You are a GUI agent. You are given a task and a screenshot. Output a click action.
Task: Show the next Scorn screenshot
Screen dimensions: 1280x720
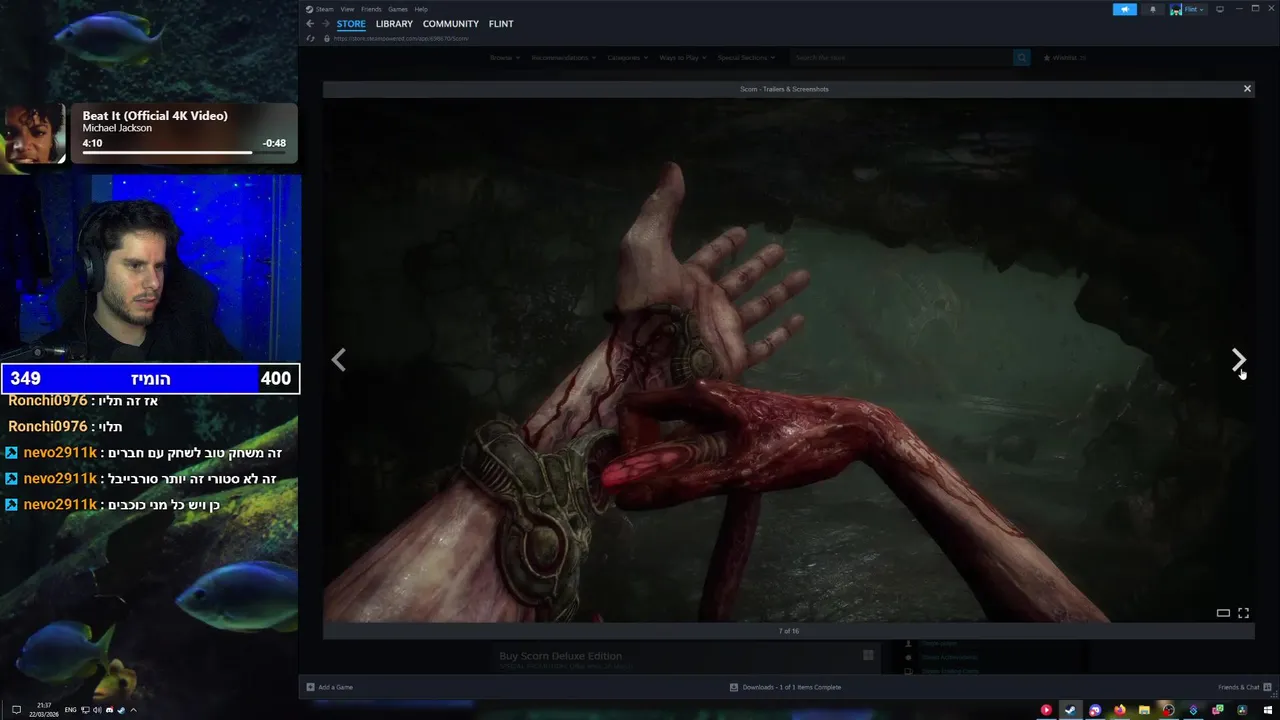(x=1238, y=359)
